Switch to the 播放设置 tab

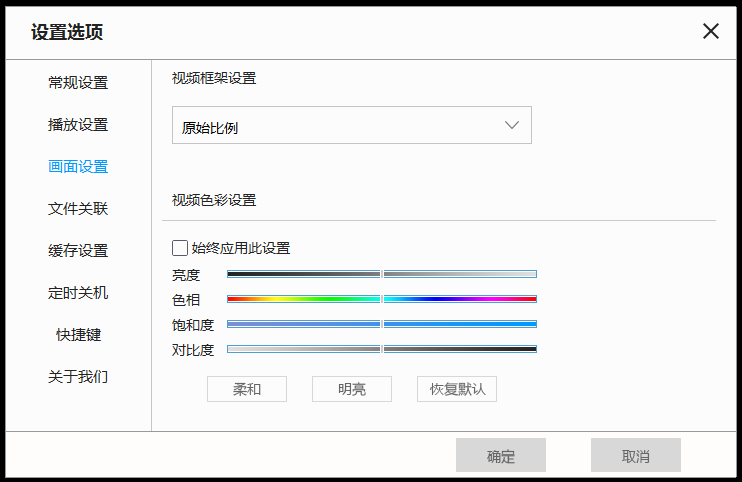(x=78, y=125)
